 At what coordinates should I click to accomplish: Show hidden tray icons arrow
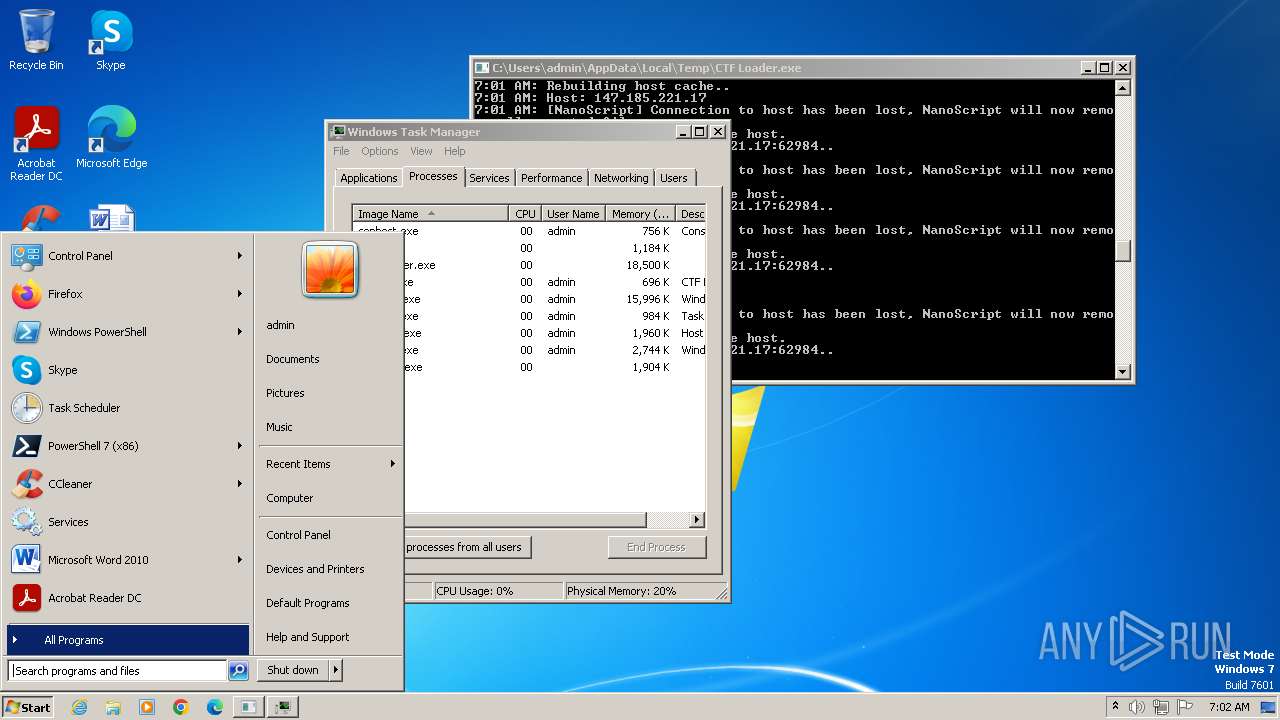tap(1115, 706)
